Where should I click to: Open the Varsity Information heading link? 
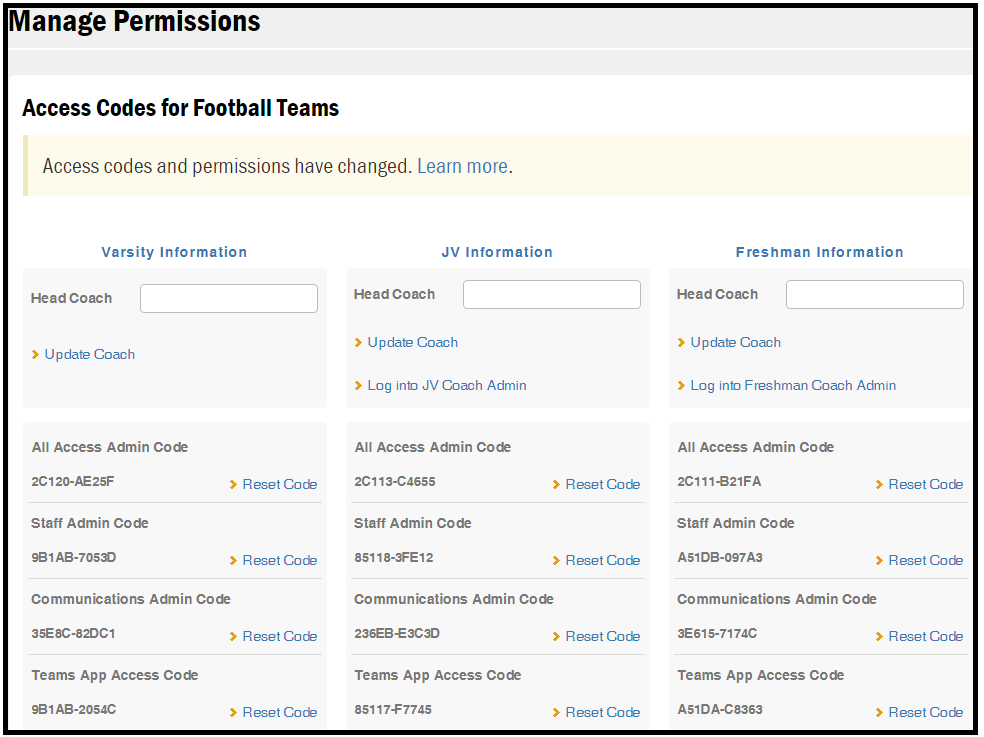coord(174,252)
